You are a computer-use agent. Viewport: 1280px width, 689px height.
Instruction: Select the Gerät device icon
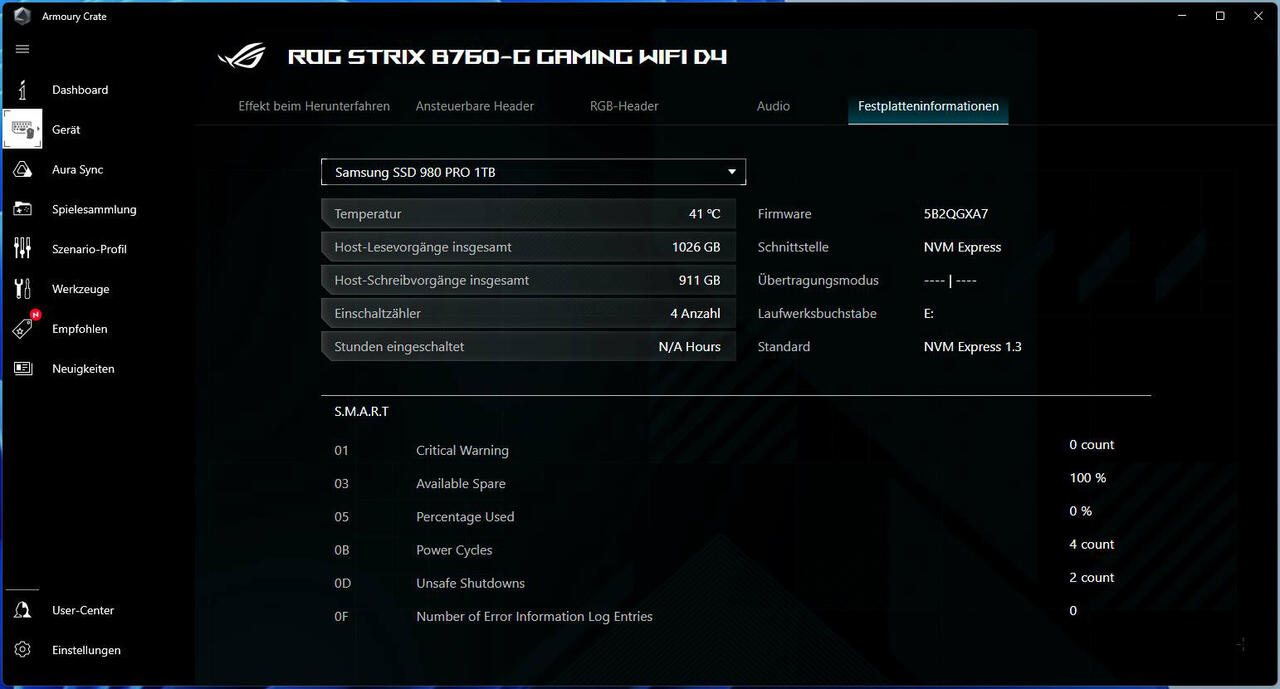click(22, 130)
